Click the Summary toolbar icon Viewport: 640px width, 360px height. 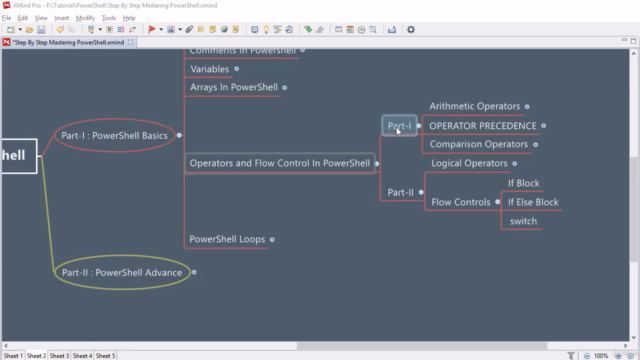pos(120,29)
